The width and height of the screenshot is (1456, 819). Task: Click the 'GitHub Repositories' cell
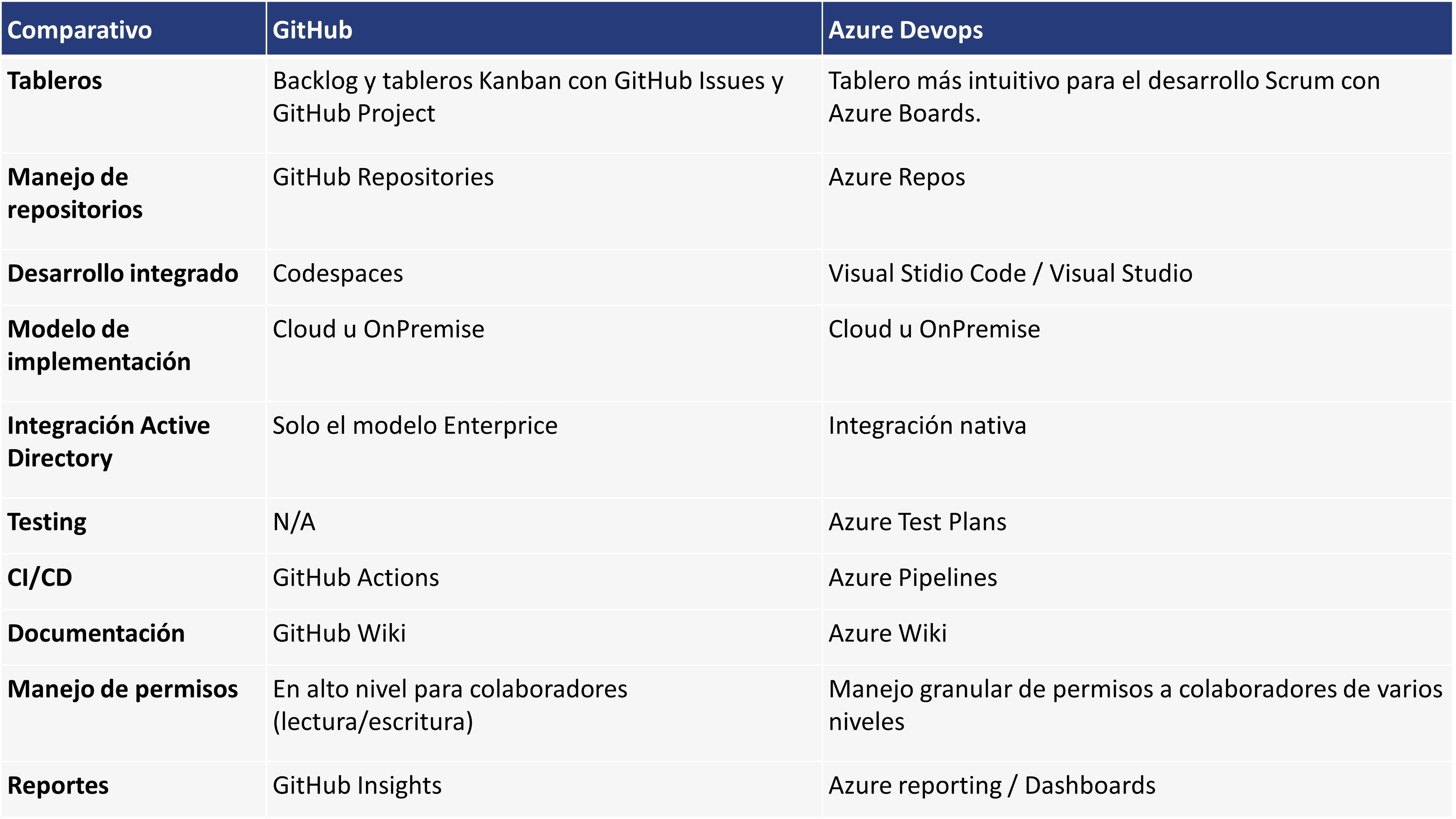click(x=544, y=202)
